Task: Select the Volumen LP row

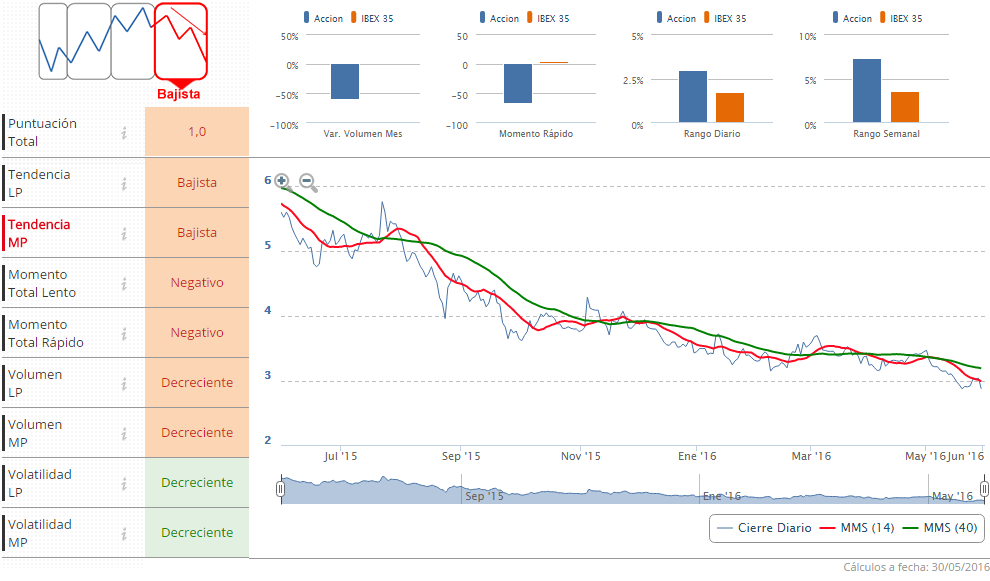Action: point(126,383)
